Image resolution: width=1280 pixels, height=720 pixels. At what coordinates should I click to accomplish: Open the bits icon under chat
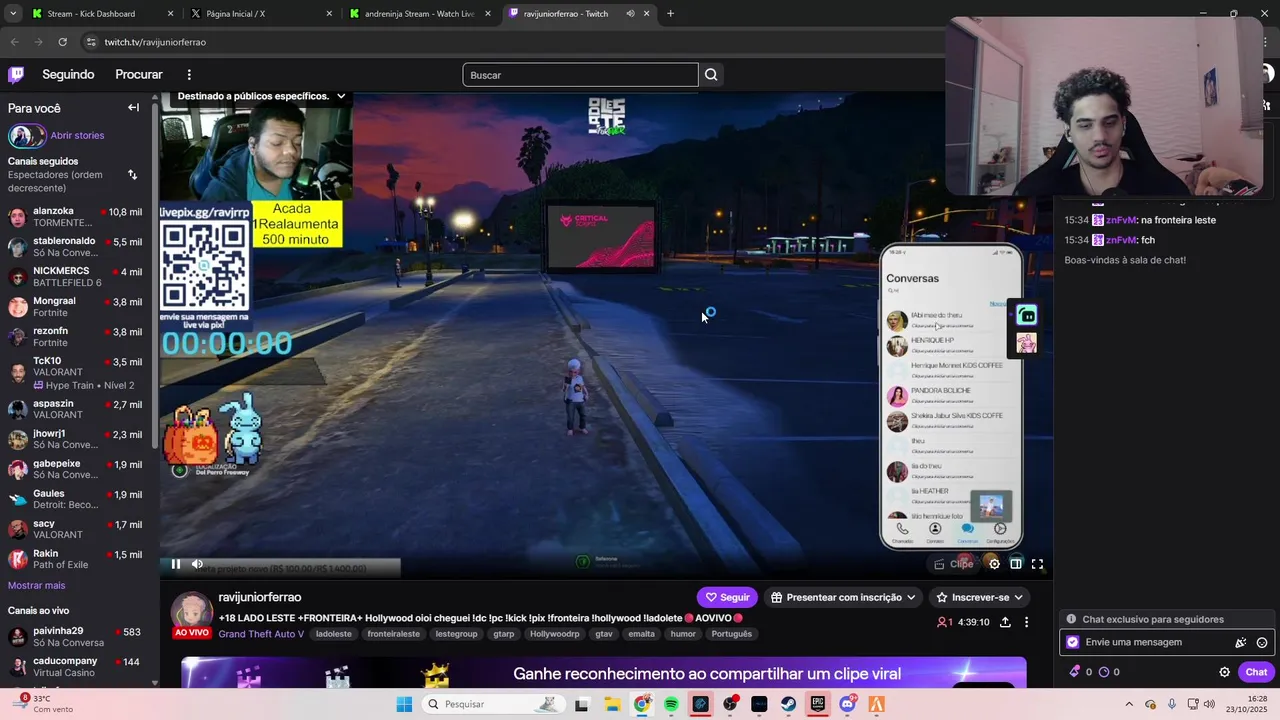[1075, 672]
